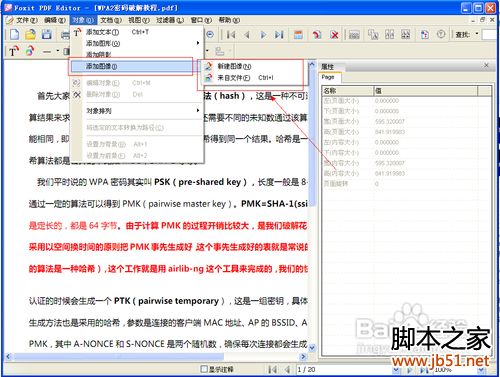This screenshot has width=500, height=377.
Task: Toggle the 显示注释 checkbox
Action: point(204,369)
